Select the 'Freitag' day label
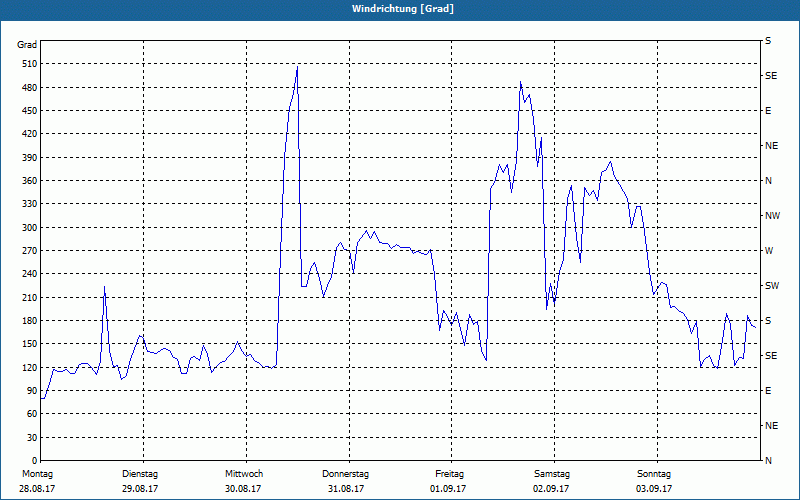 (x=449, y=474)
